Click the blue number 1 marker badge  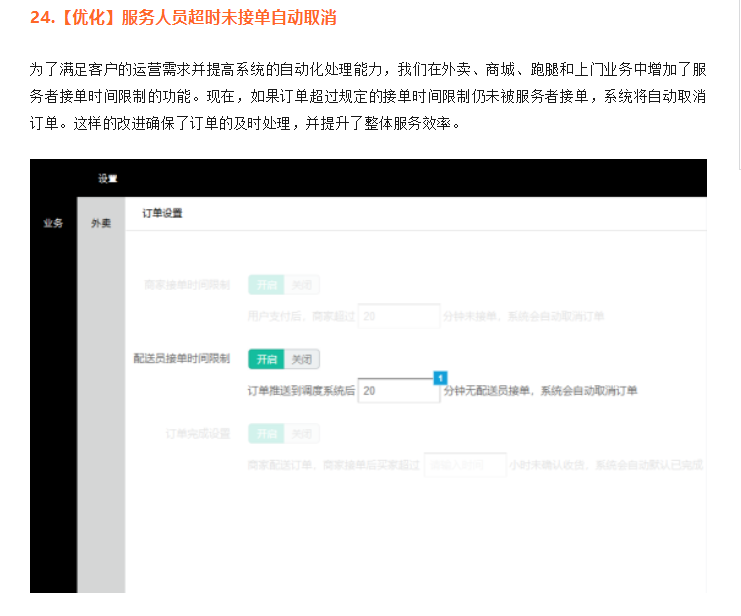[x=439, y=377]
